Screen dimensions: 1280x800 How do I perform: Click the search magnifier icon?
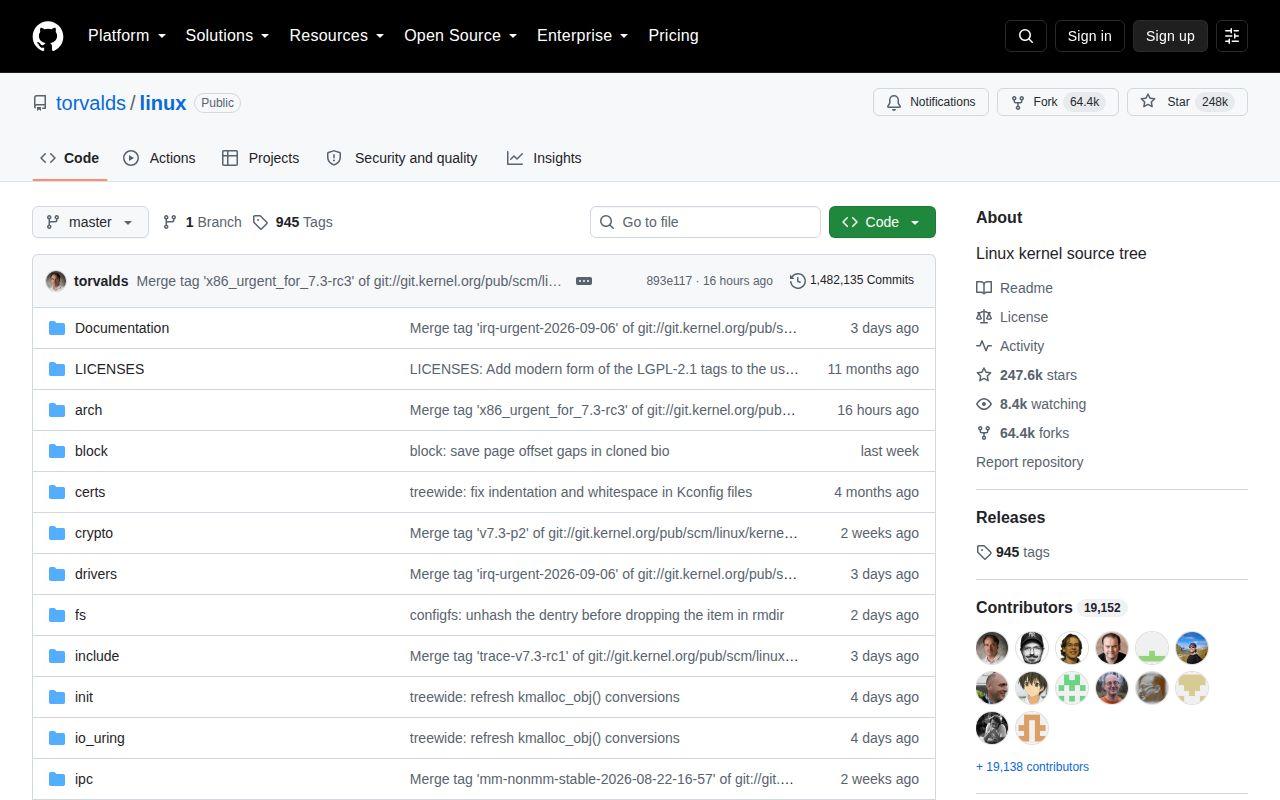click(1026, 36)
